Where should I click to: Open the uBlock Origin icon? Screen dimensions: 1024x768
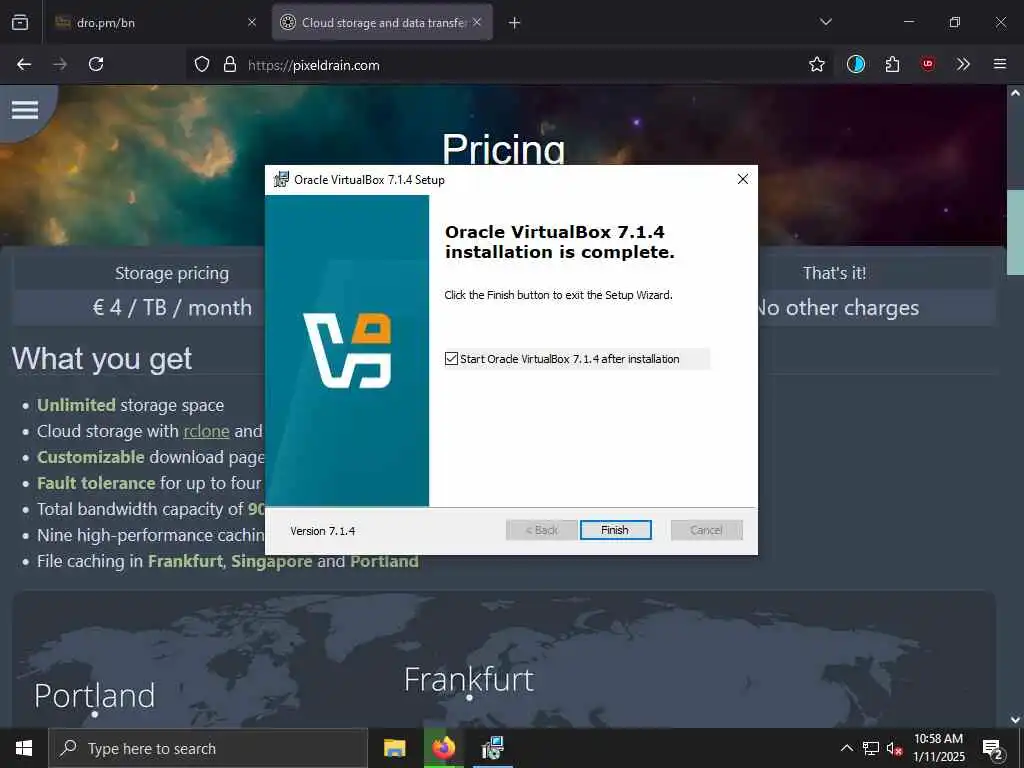pyautogui.click(x=928, y=64)
